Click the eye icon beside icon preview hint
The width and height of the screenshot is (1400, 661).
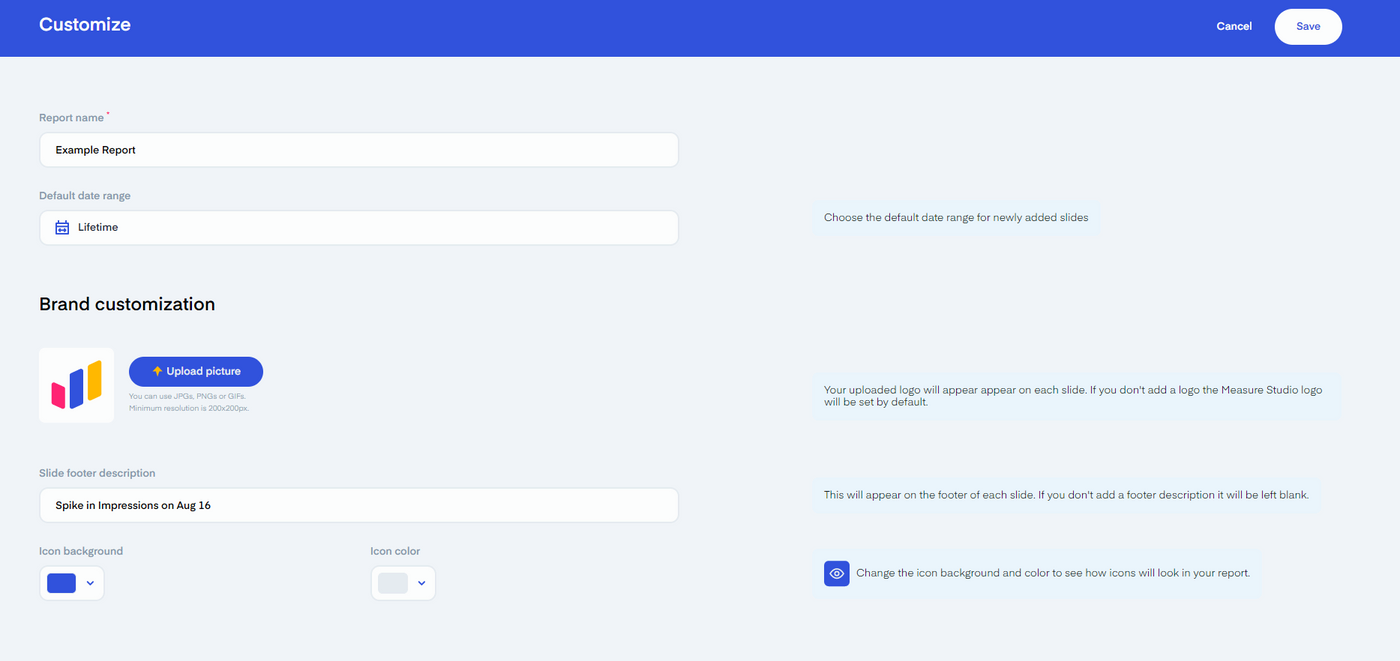[x=837, y=573]
